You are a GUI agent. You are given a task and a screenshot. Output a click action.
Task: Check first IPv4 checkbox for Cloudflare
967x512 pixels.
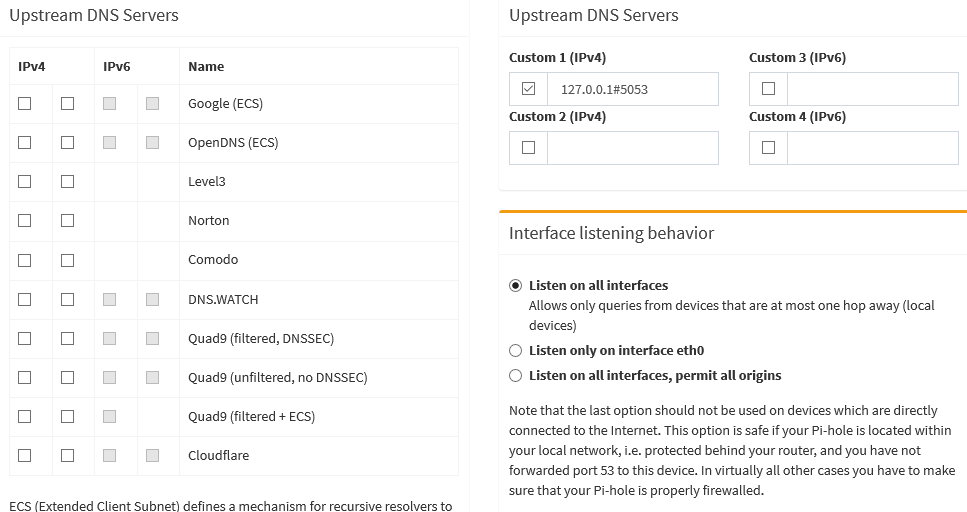point(25,455)
